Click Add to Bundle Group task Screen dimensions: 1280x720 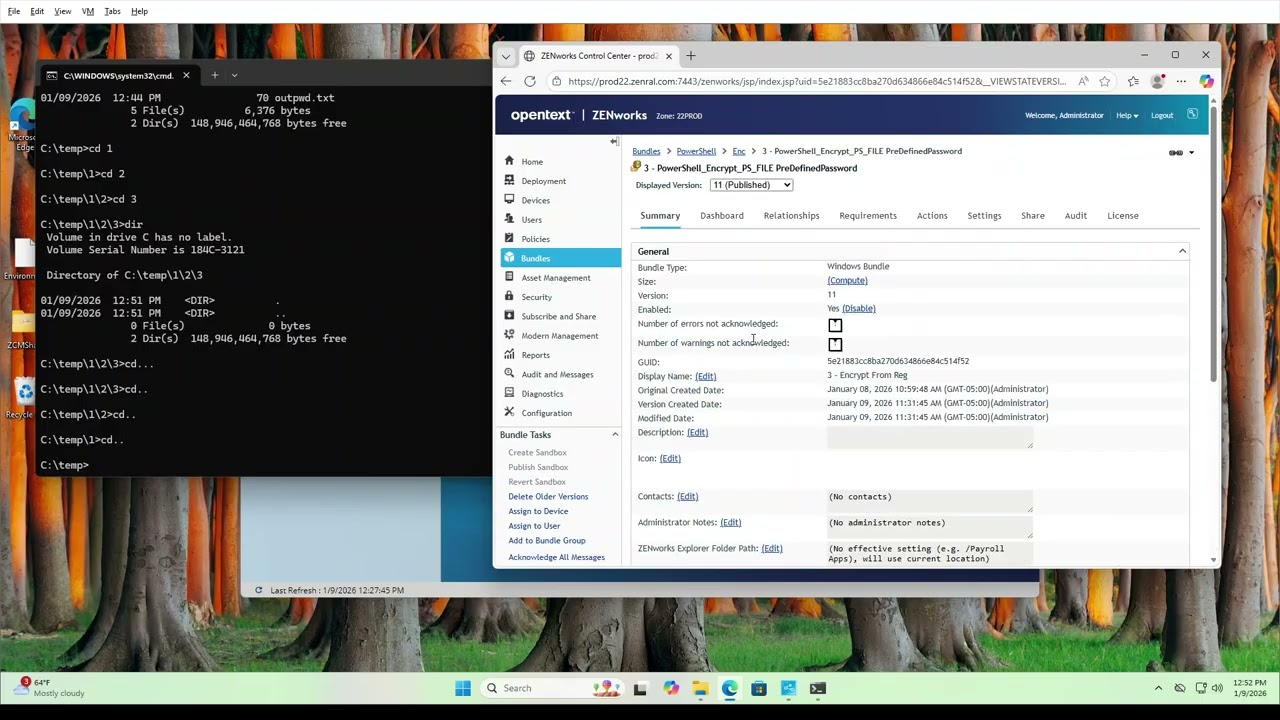tap(547, 540)
